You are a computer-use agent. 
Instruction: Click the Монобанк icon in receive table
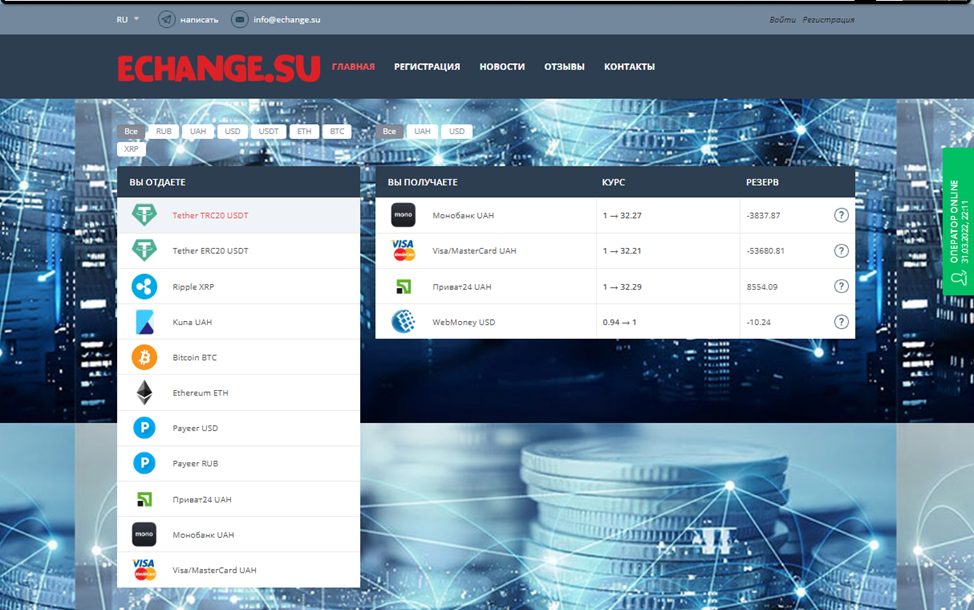pos(403,215)
